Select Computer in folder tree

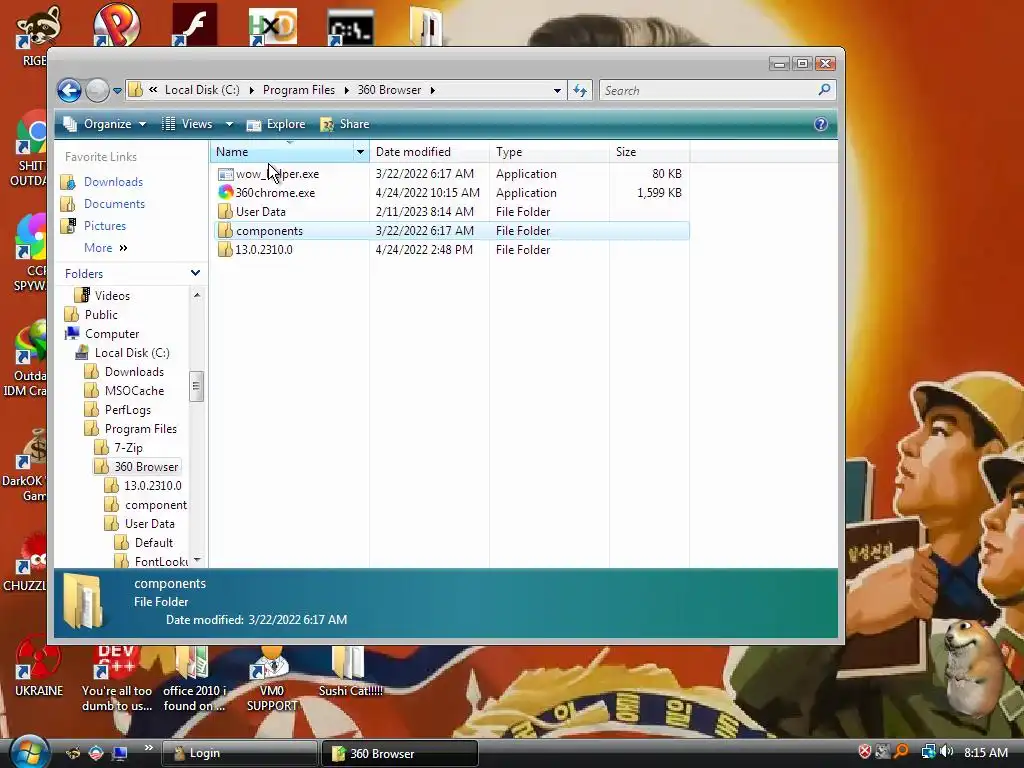coord(112,334)
